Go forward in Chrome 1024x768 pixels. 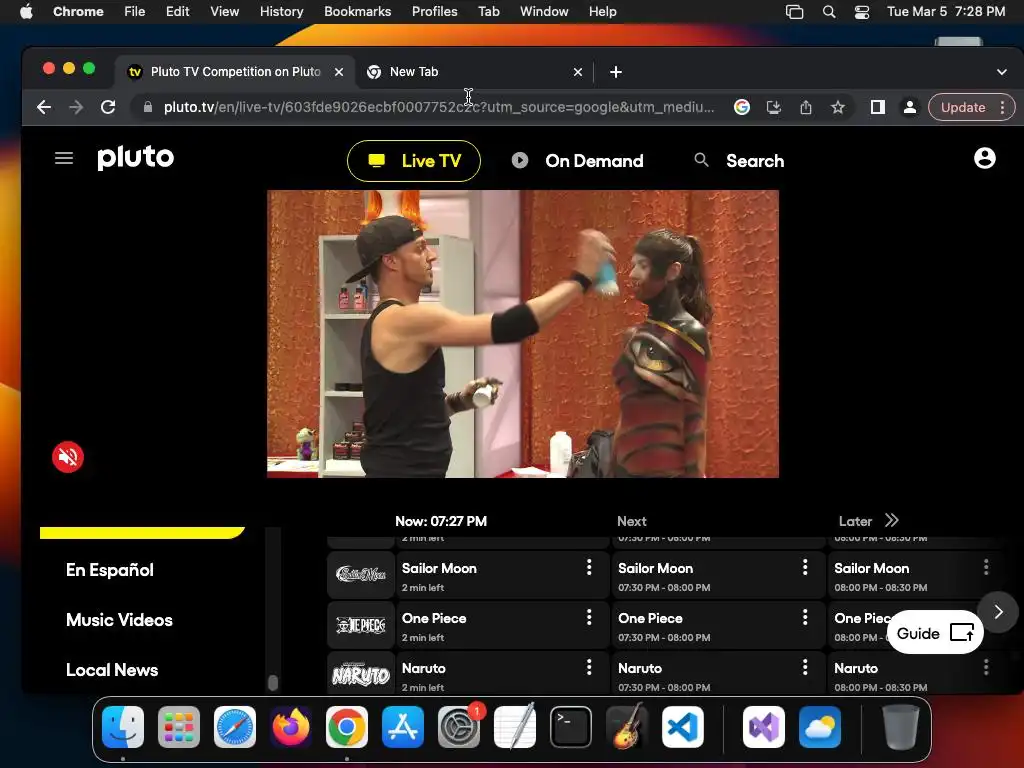[x=76, y=107]
